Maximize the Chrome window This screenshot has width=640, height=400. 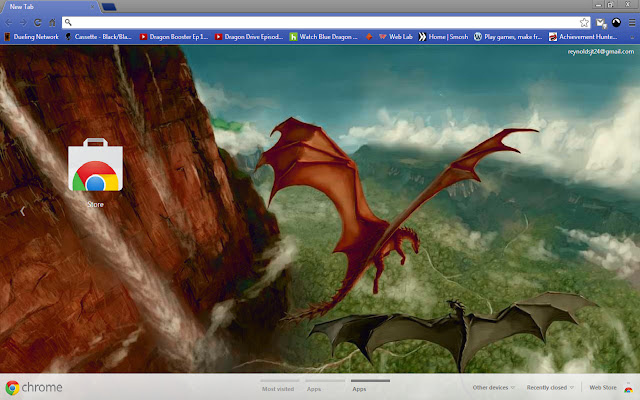click(x=610, y=5)
